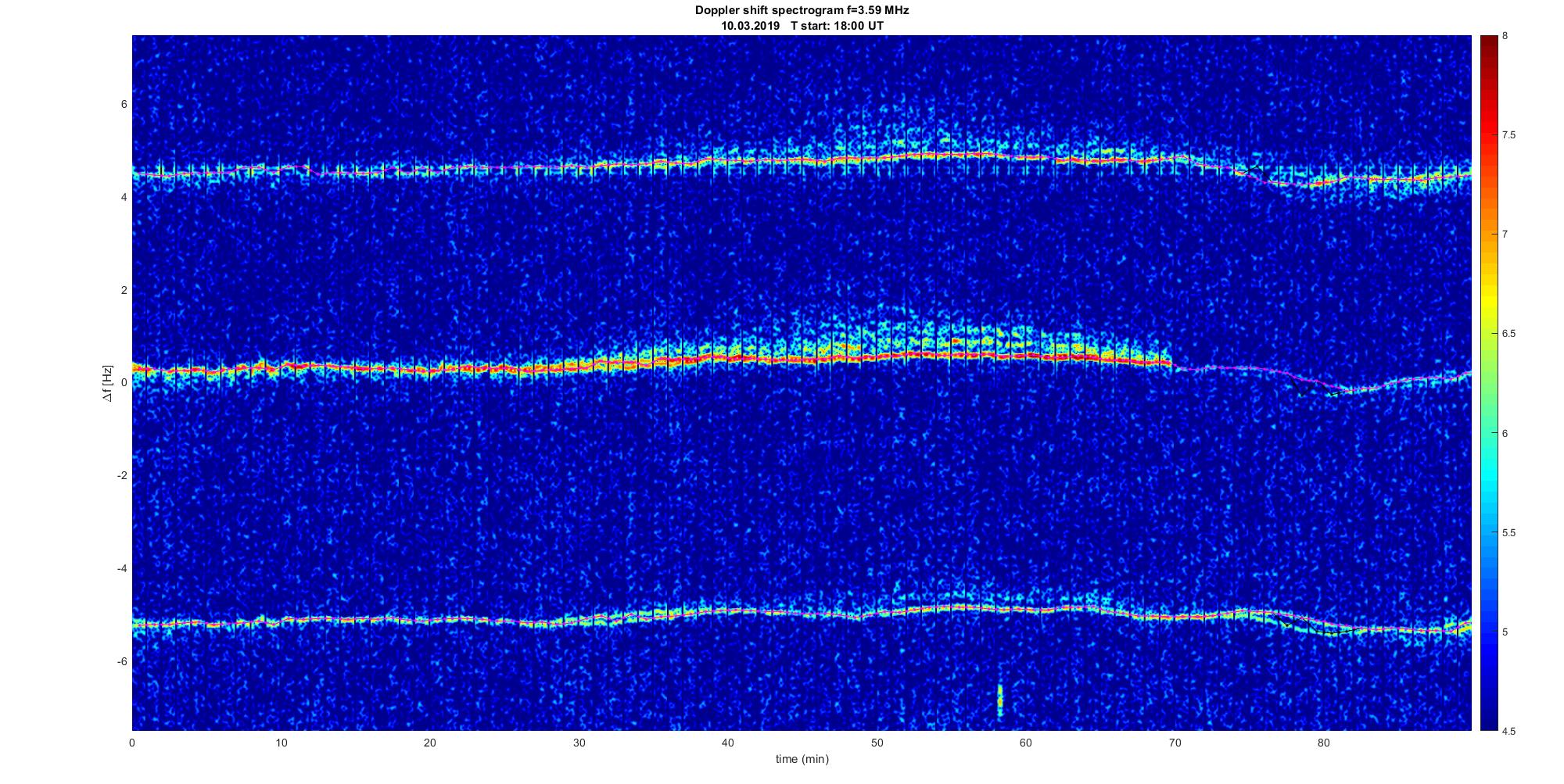Click the y-axis tick label 4
This screenshot has width=1564, height=784.
point(124,197)
